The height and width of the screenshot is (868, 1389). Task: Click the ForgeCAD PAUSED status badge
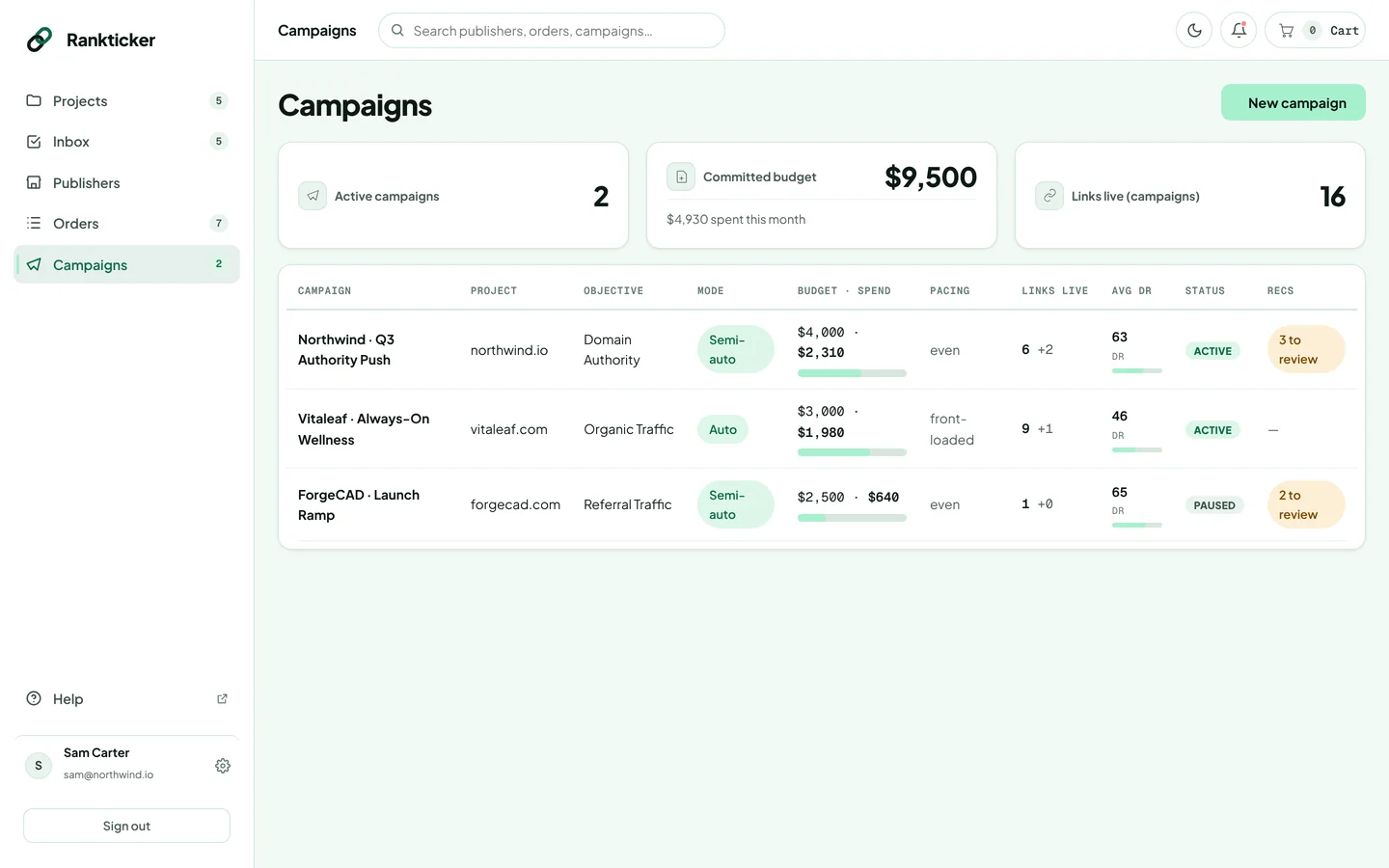click(1214, 505)
